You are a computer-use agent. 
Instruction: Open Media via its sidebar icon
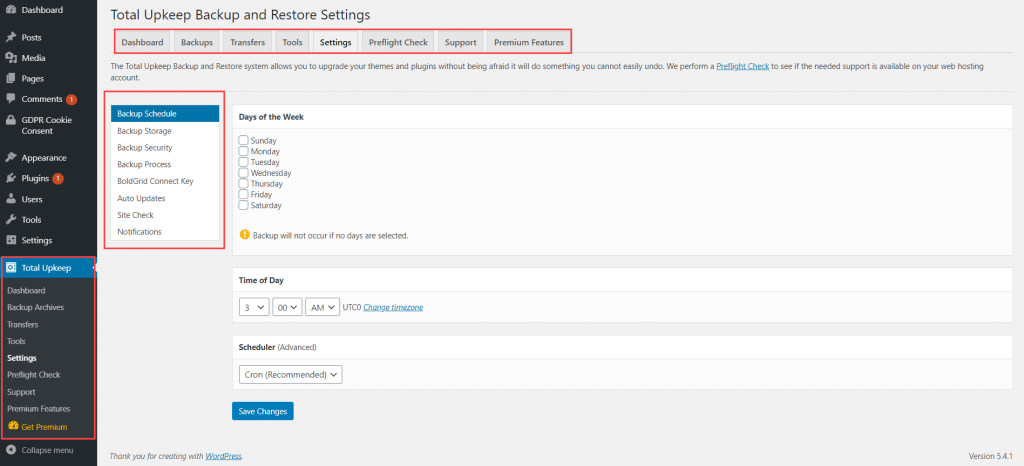pyautogui.click(x=11, y=58)
